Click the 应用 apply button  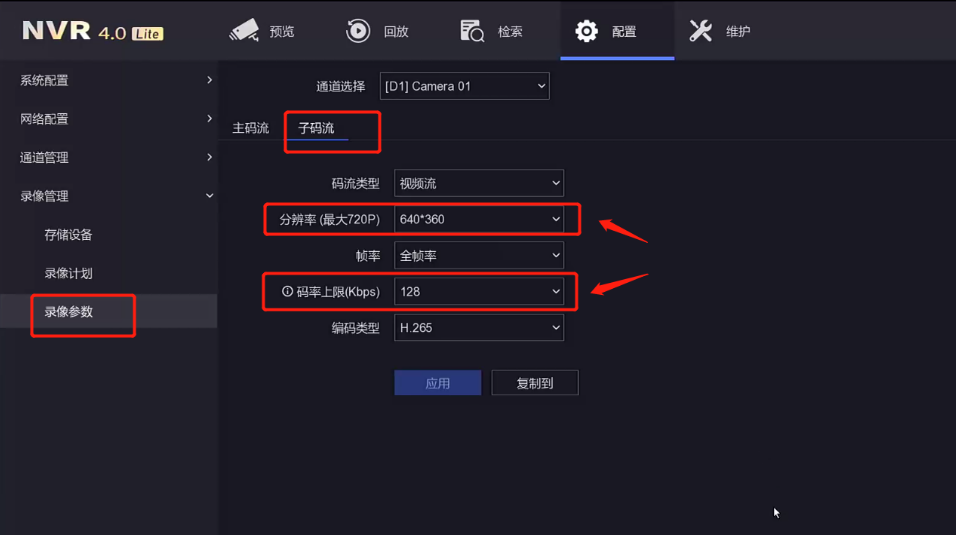point(438,383)
